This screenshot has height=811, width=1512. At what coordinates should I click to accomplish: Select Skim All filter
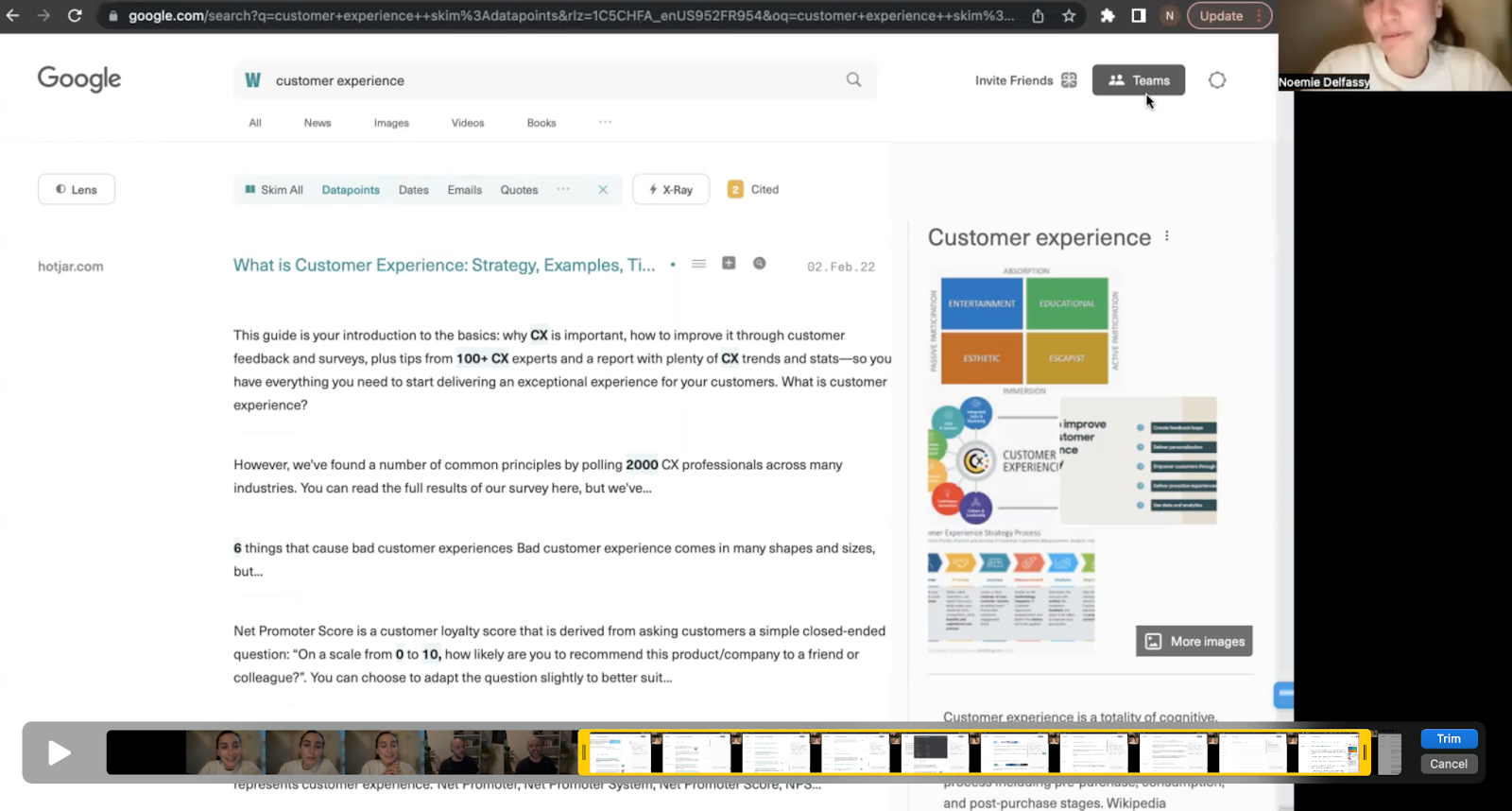click(x=274, y=190)
